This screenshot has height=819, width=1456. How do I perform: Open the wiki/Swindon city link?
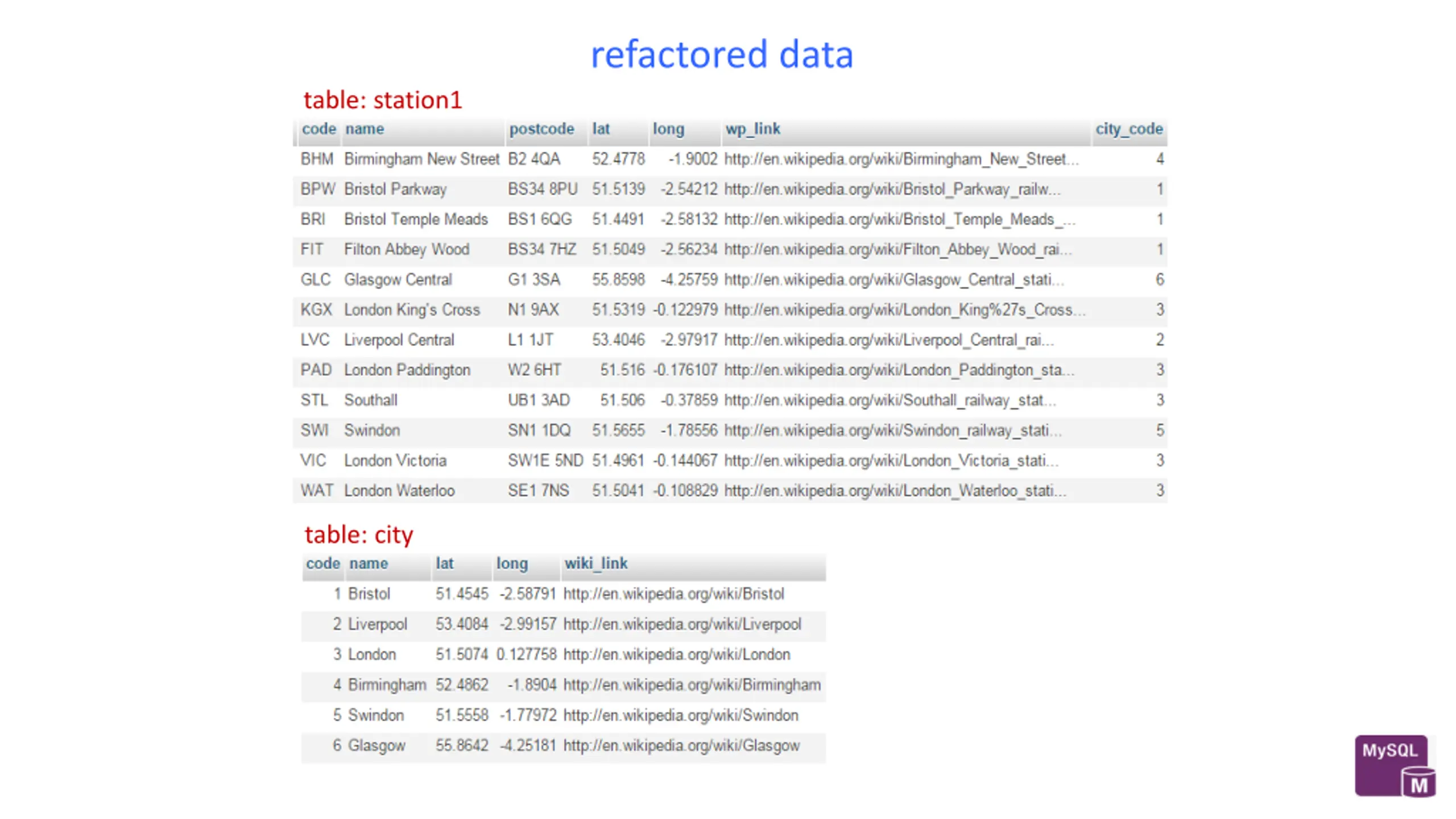681,715
